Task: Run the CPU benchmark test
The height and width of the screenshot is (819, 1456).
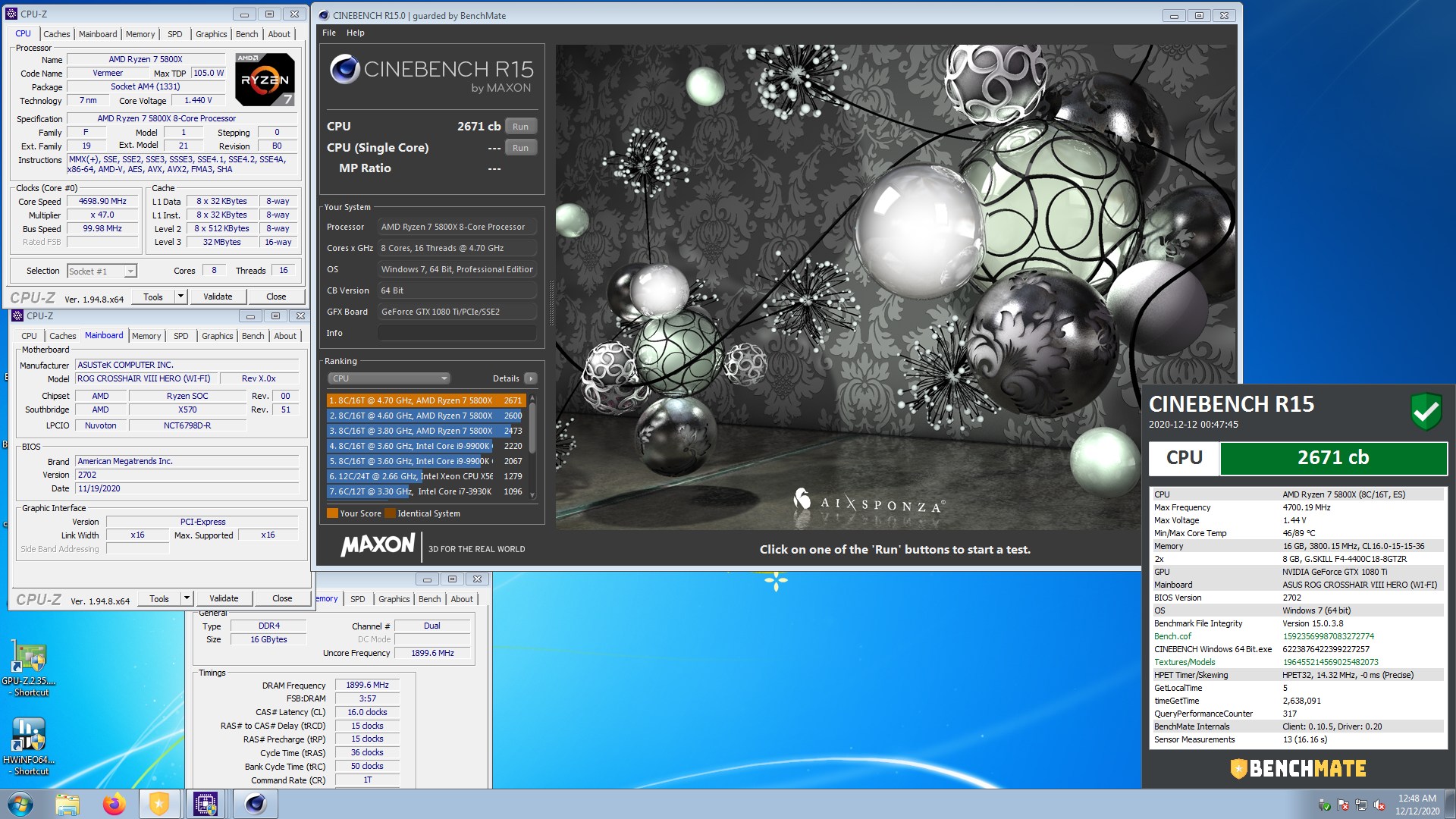Action: (520, 127)
